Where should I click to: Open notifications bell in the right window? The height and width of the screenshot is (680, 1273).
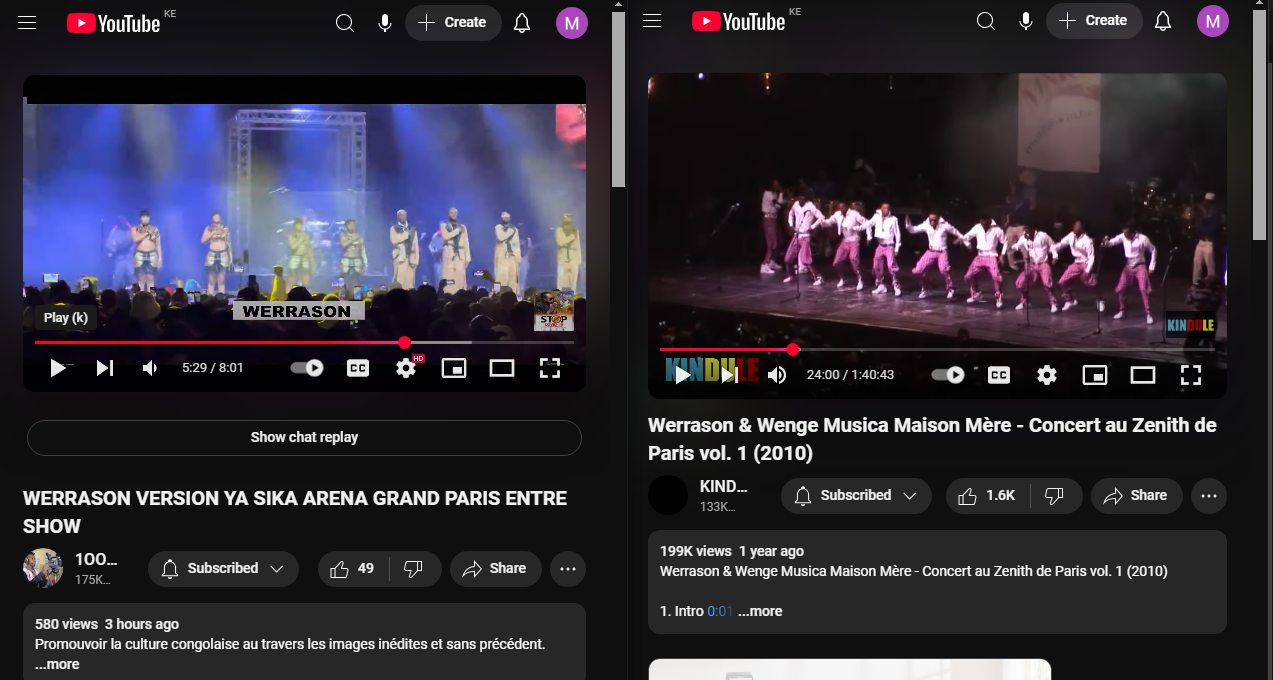point(1163,20)
